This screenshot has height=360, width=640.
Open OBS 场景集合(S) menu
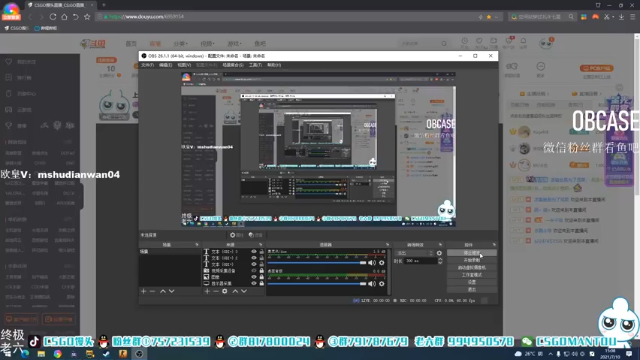click(x=233, y=65)
